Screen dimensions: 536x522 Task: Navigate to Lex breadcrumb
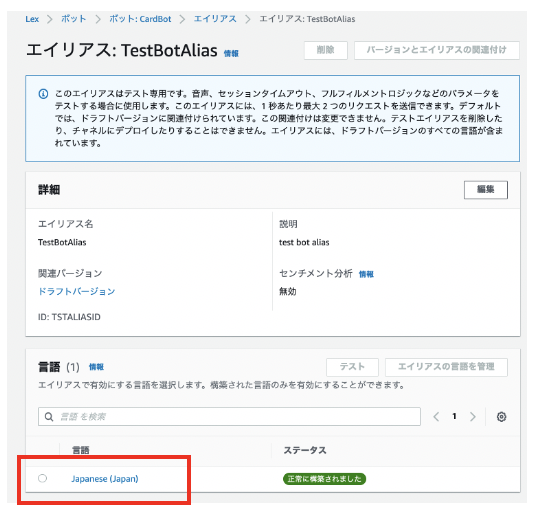(32, 19)
